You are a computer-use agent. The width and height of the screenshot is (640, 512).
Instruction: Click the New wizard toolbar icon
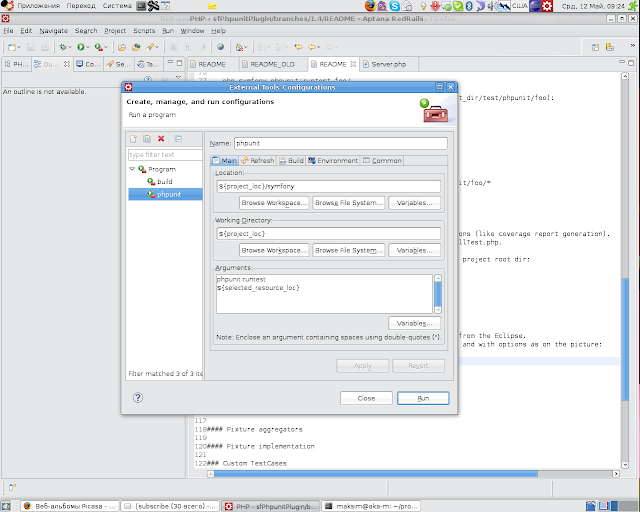coord(12,47)
